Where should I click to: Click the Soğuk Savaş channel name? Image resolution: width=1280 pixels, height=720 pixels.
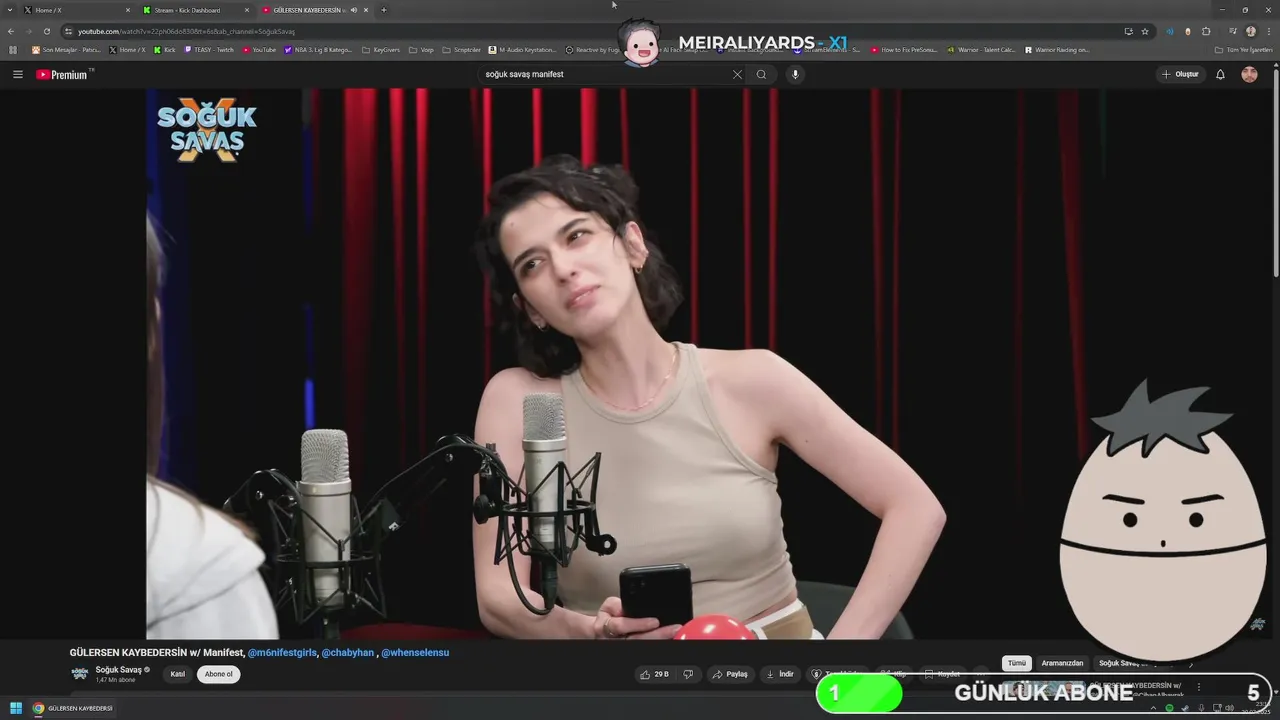click(119, 669)
